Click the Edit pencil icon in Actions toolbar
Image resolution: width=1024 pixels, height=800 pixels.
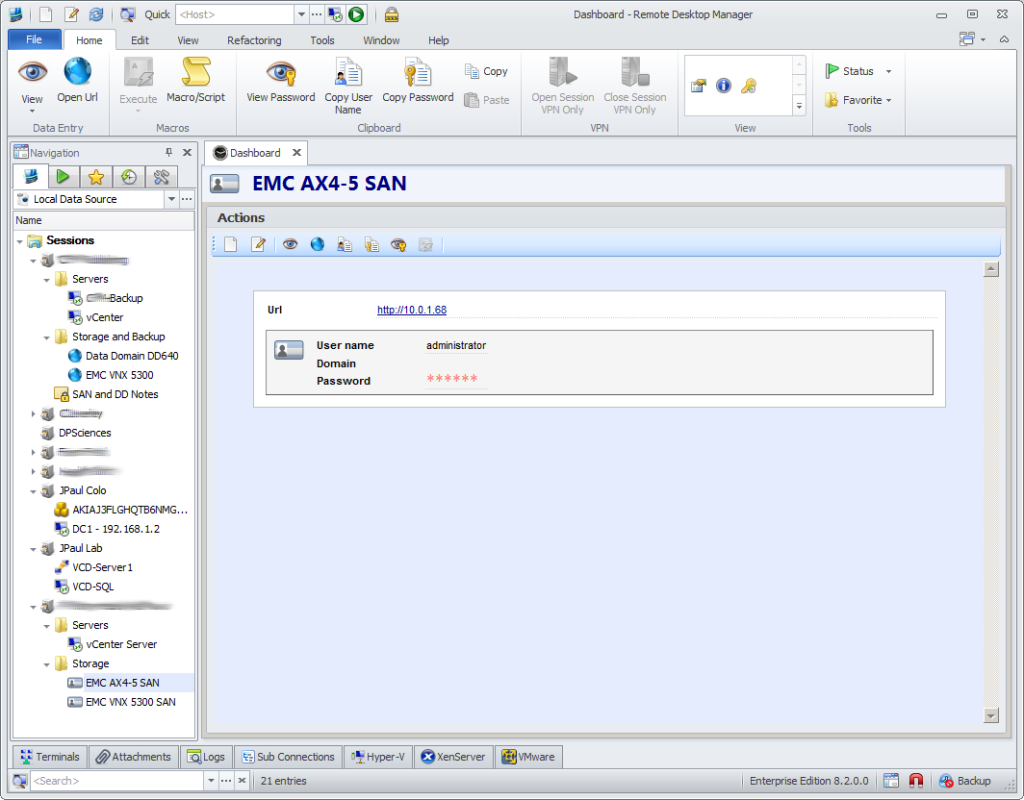[259, 245]
